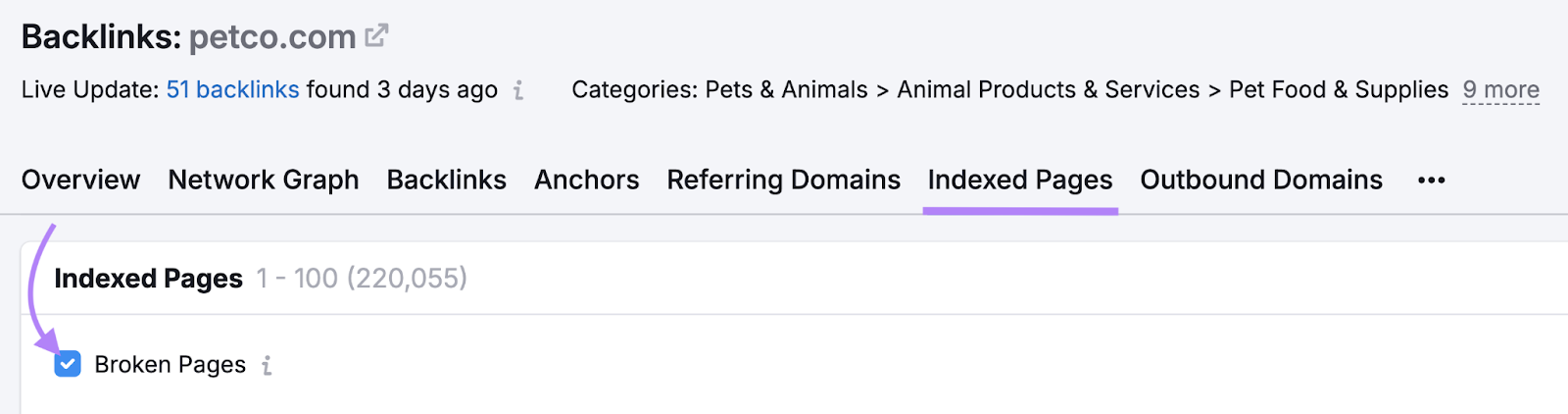Open the Network Graph tab
Viewport: 1568px width, 414px height.
click(264, 181)
